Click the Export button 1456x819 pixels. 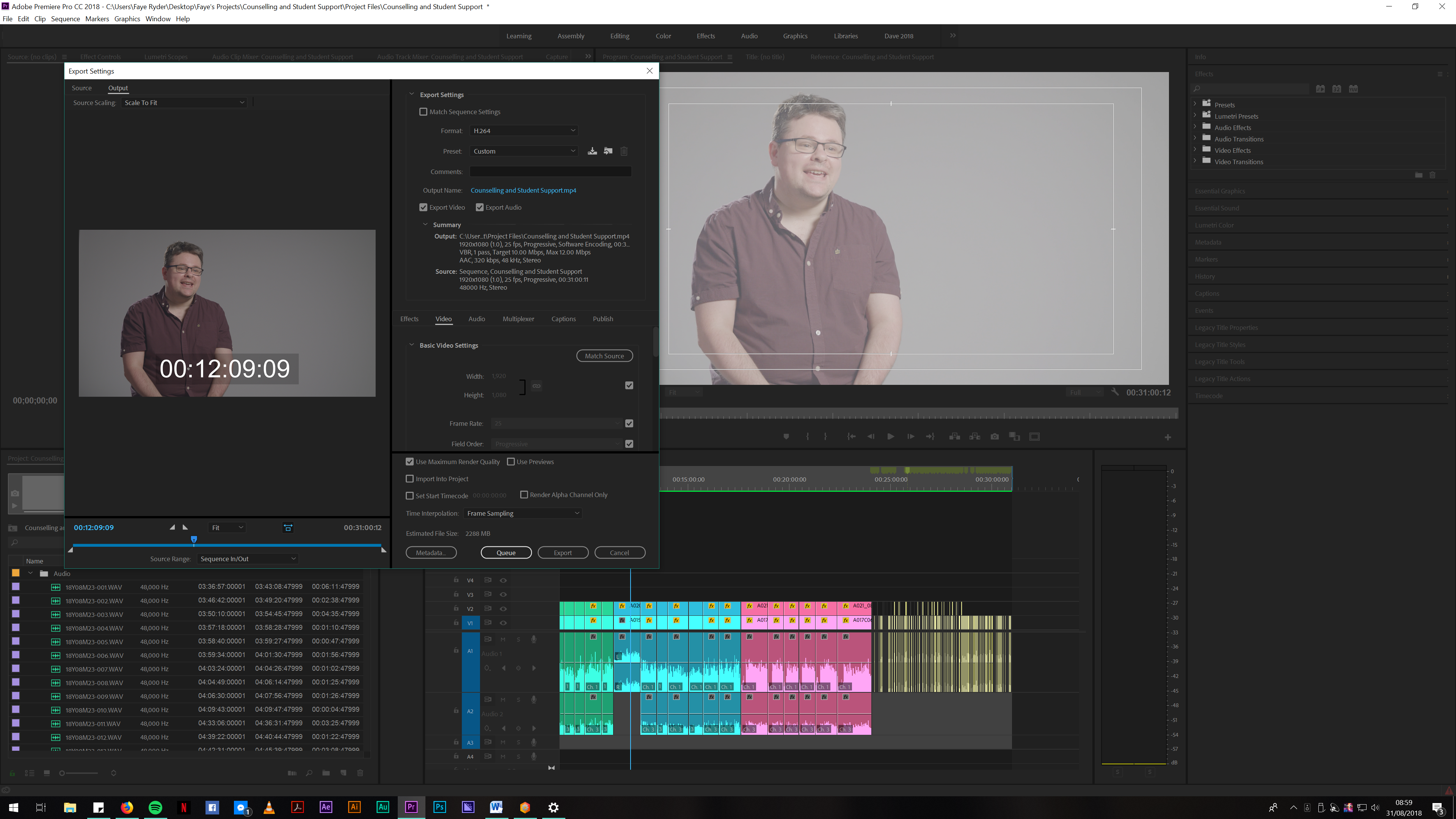coord(562,553)
